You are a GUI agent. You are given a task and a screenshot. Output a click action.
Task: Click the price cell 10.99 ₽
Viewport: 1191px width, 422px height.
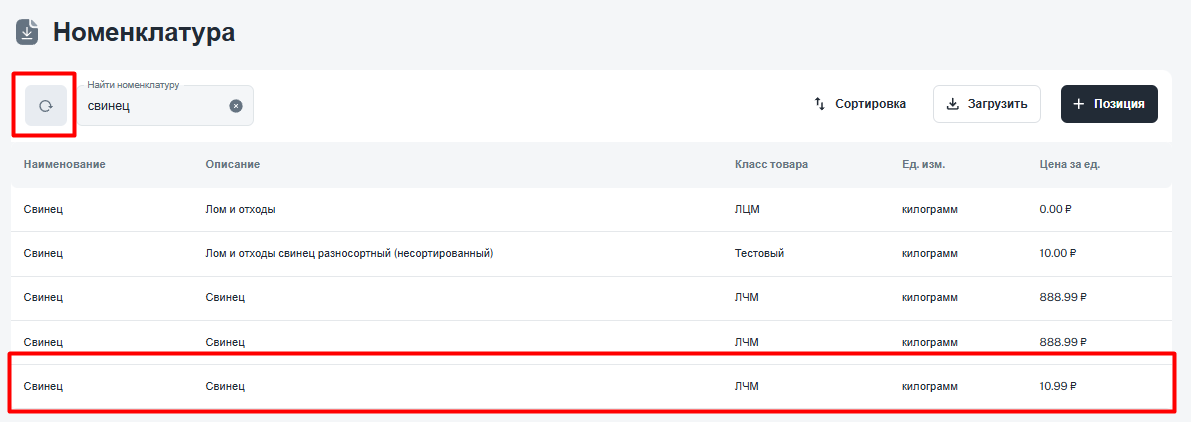pos(1058,386)
